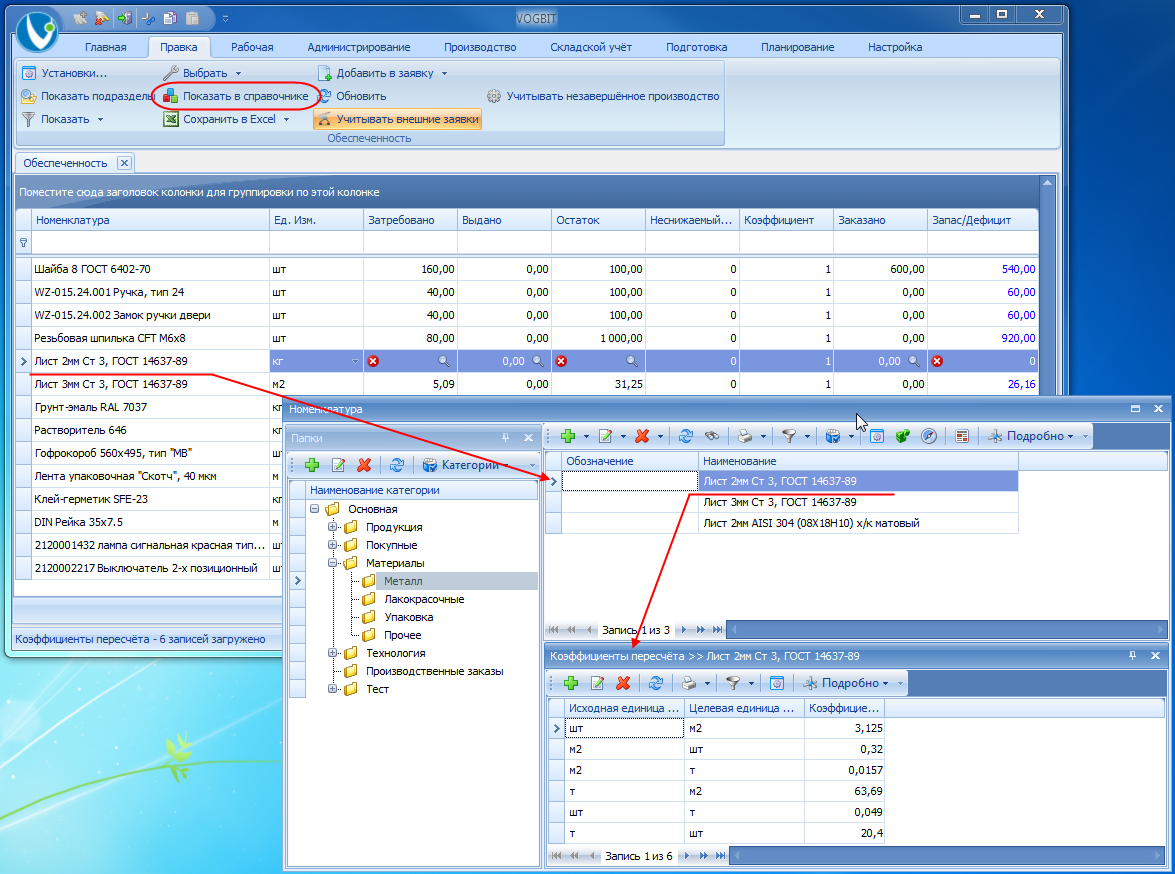Go to next record in Коэффициенты пересчёта navigator
Viewport: 1175px width, 874px height.
point(685,855)
